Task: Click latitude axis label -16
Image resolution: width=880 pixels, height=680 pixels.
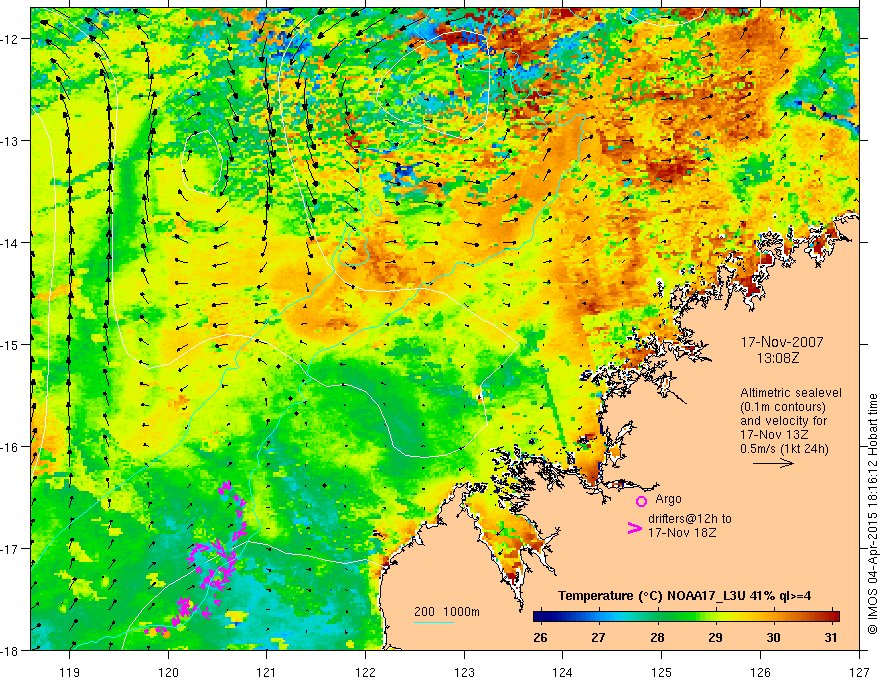Action: click(11, 447)
